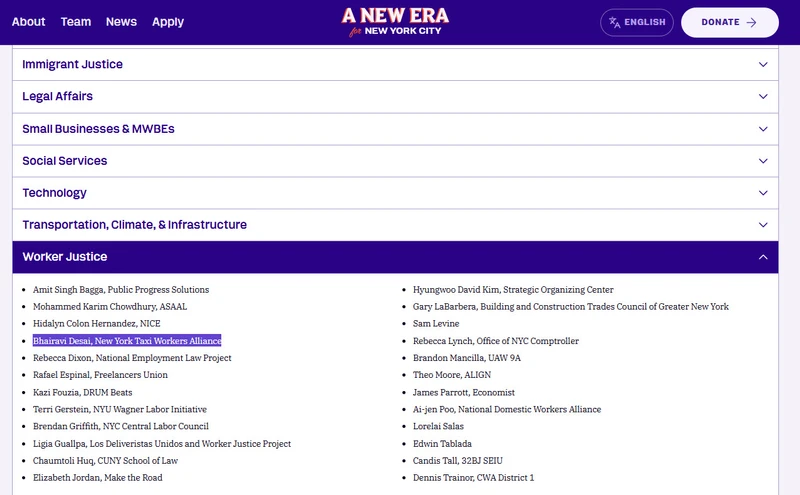Click the translate icon beside English

click(x=614, y=22)
